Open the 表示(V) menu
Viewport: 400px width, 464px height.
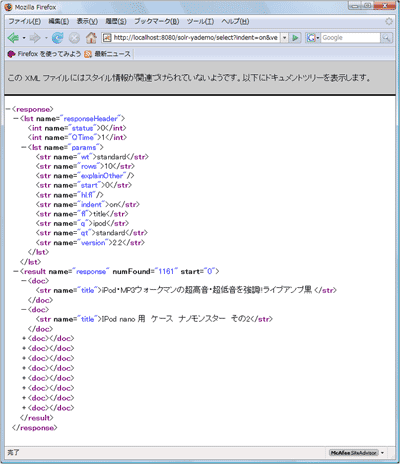tap(87, 21)
